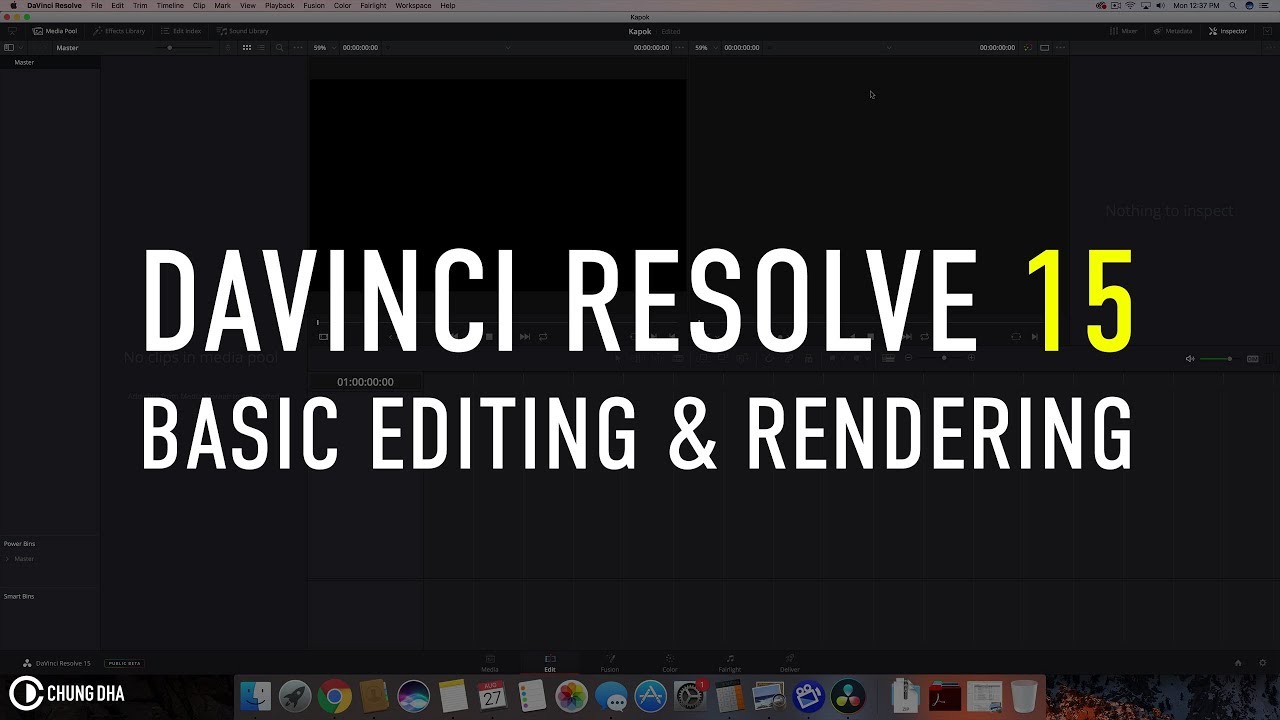This screenshot has width=1280, height=720.
Task: Select the Power Bins heading
Action: (x=20, y=544)
